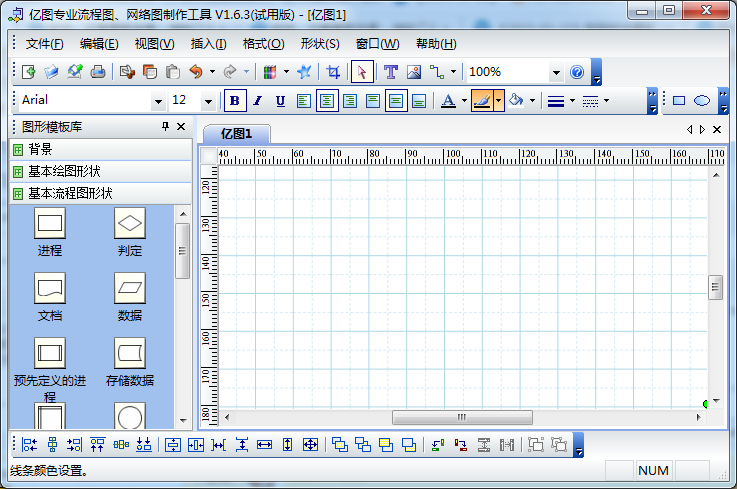
Task: Open the 100% zoom level dropdown
Action: point(556,72)
